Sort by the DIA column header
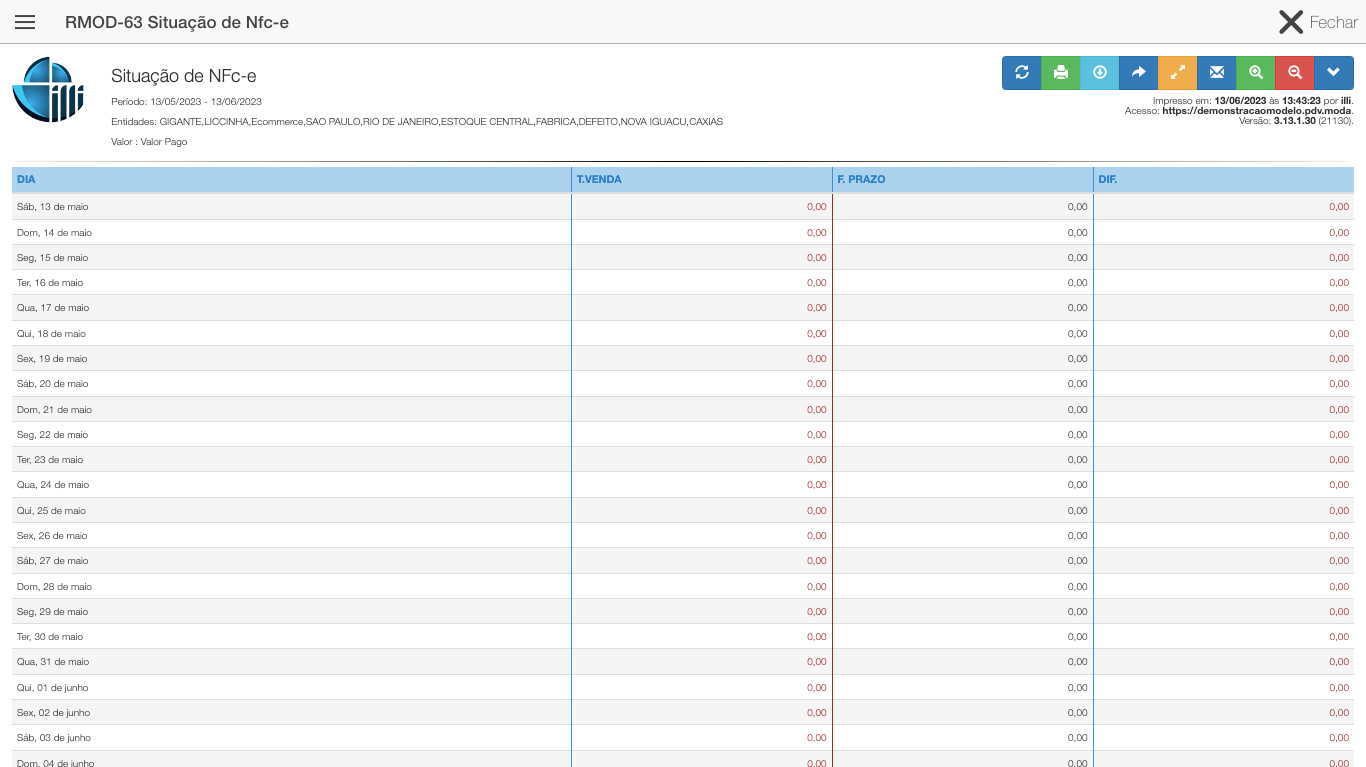Image resolution: width=1366 pixels, height=767 pixels. click(26, 180)
